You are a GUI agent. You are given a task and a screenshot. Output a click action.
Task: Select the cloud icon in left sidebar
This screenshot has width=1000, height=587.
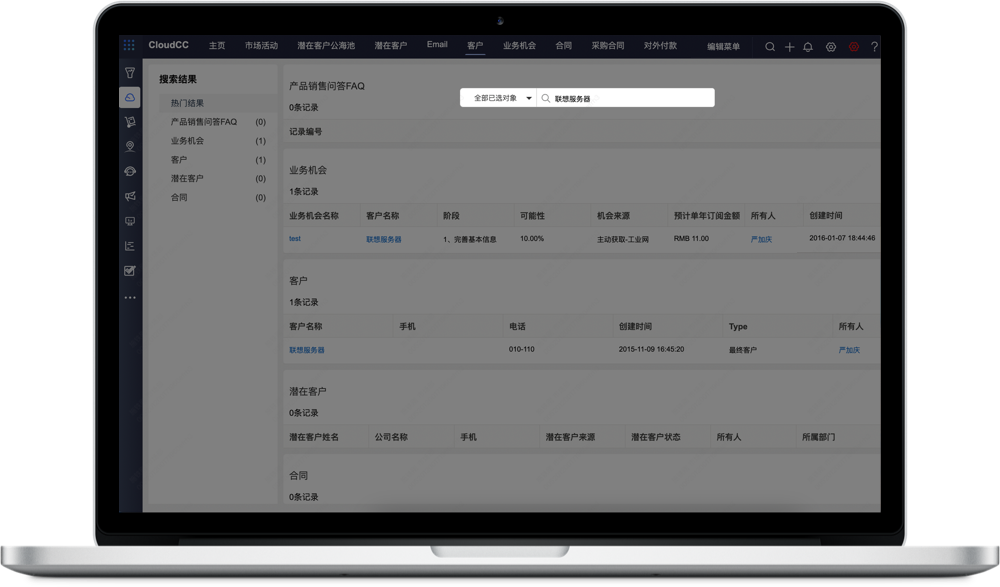tap(129, 97)
